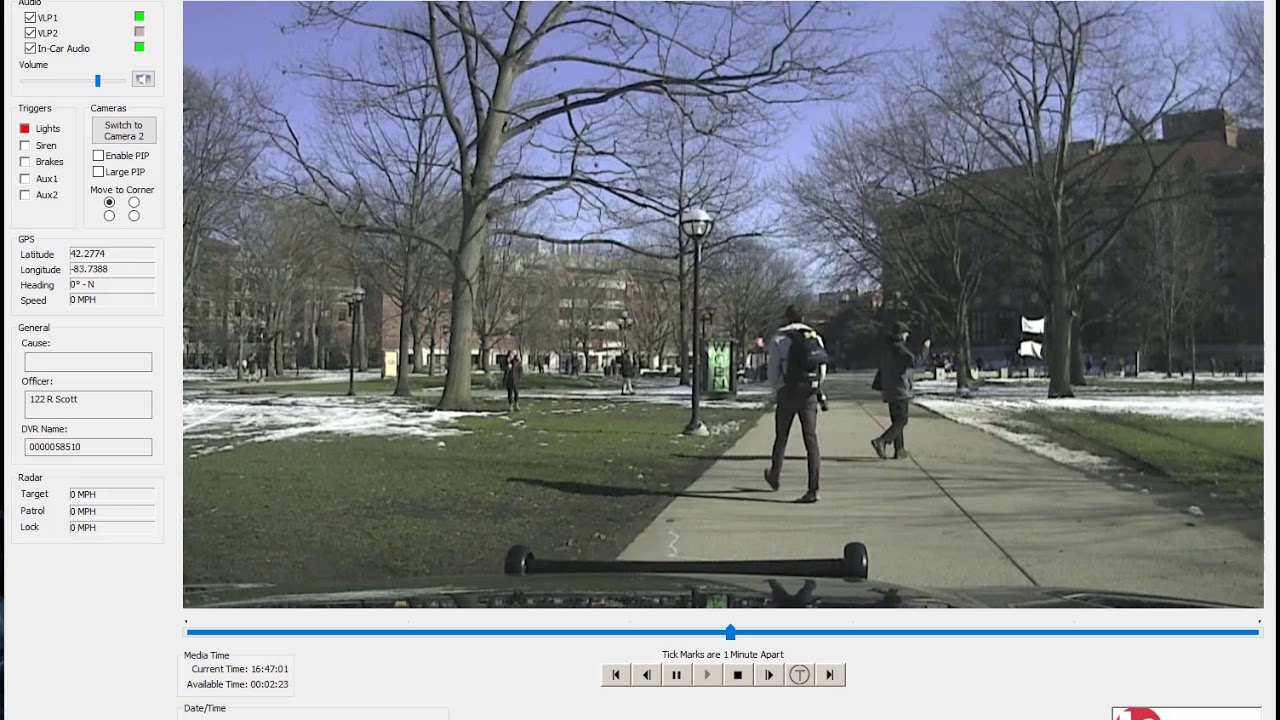
Task: Click the Radar Lock speed field
Action: point(111,527)
